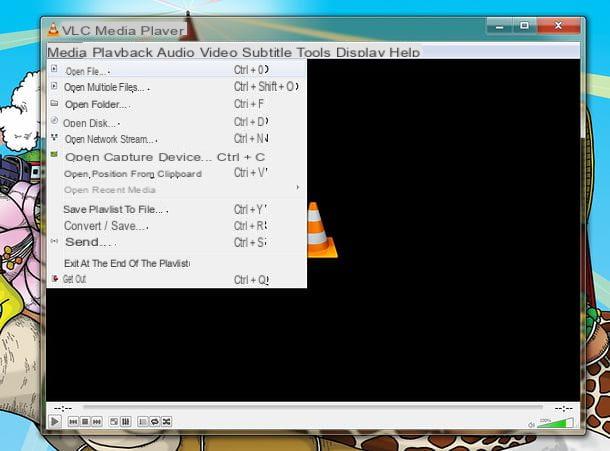Toggle loop/repeat mode button
The image size is (610, 451).
click(x=155, y=421)
